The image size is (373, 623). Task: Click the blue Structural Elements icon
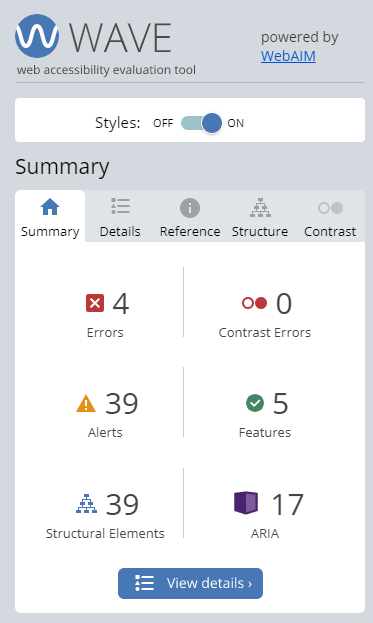[x=87, y=504]
